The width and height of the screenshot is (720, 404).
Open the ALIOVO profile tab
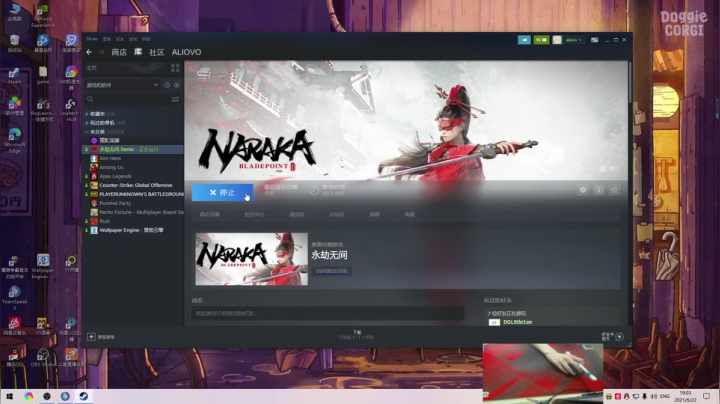[x=186, y=52]
